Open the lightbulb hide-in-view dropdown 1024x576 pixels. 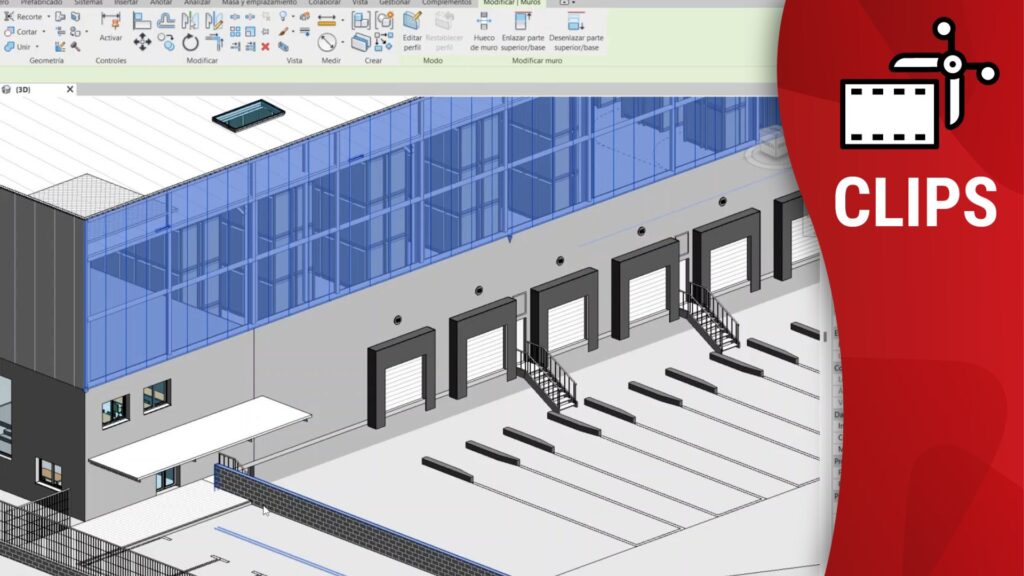(294, 17)
